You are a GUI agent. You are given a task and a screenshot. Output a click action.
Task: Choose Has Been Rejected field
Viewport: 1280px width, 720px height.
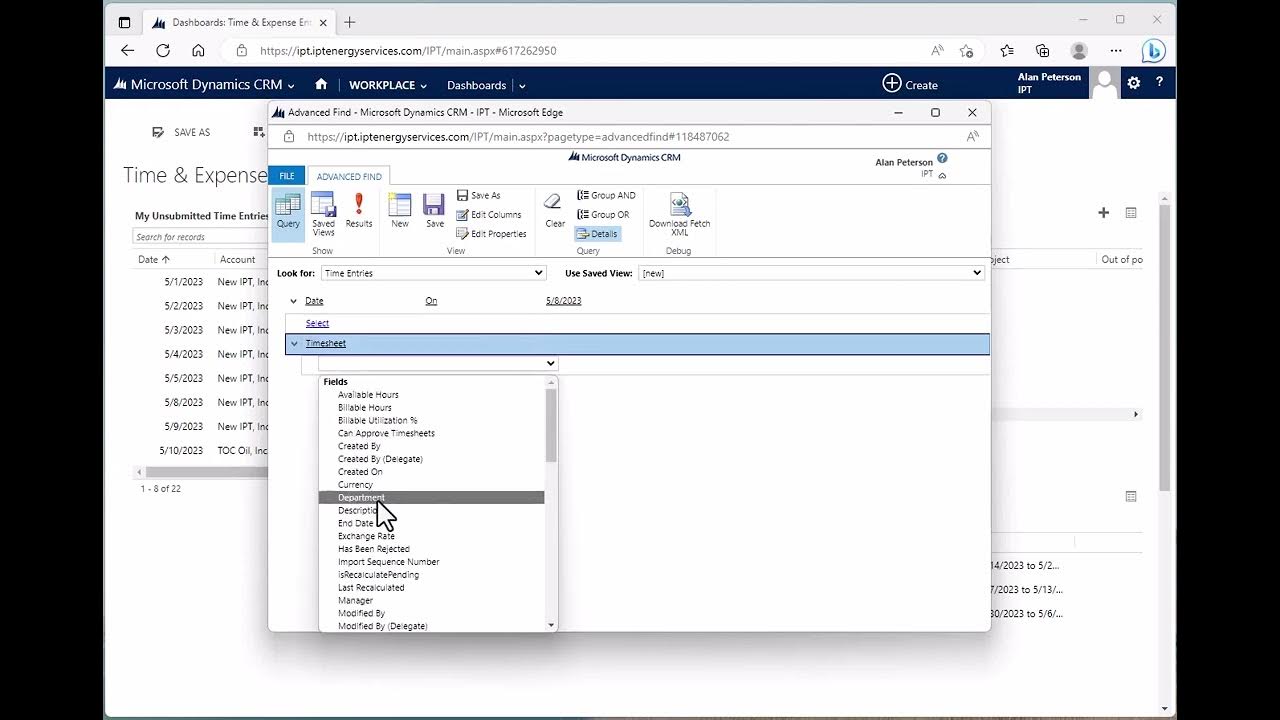374,549
